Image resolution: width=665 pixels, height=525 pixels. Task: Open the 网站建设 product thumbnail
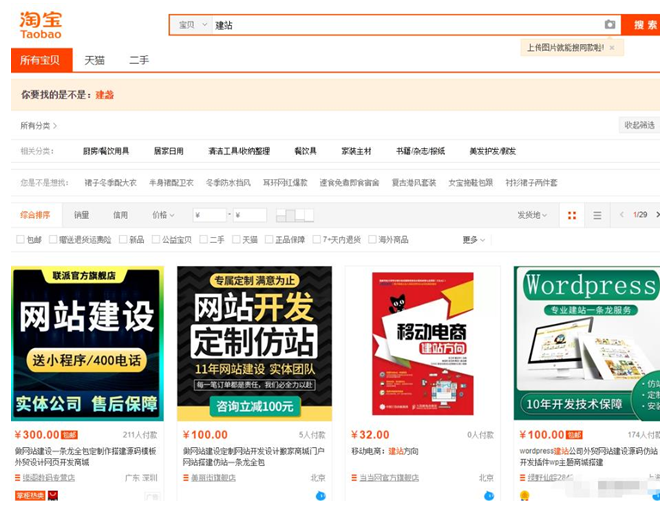87,343
